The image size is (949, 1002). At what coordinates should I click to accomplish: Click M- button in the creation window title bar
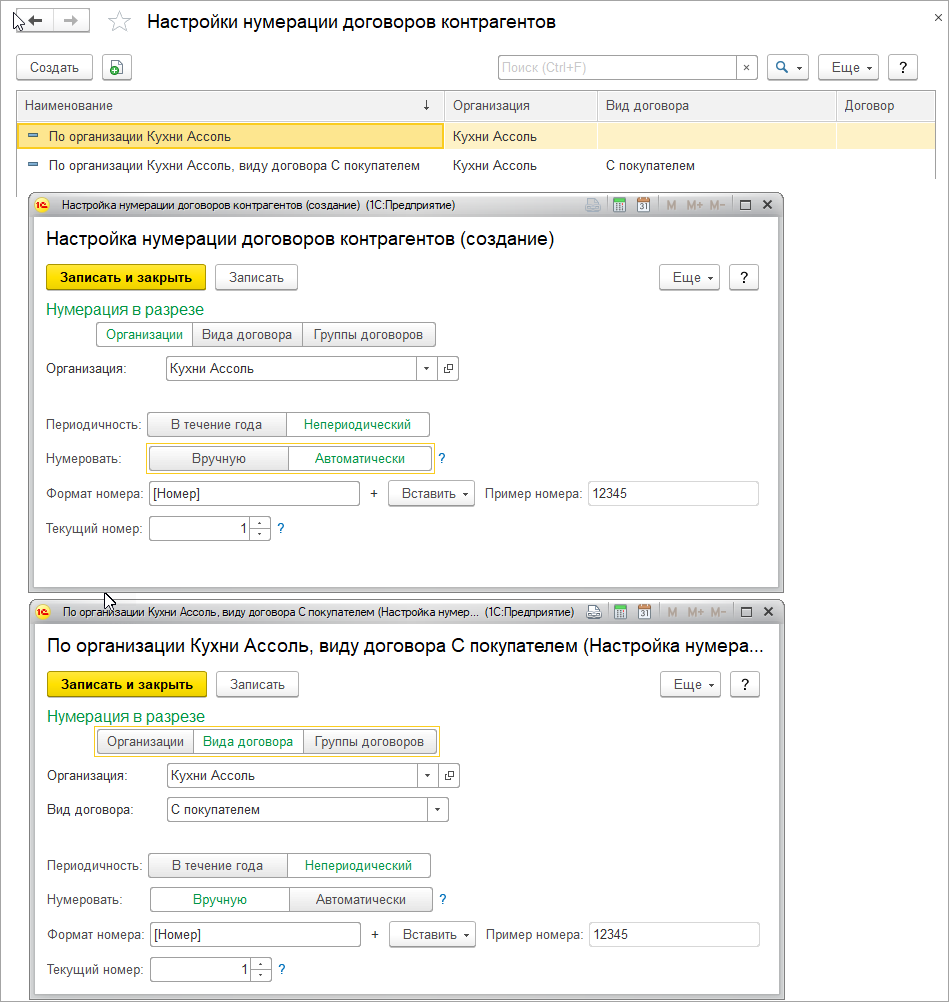click(x=717, y=204)
